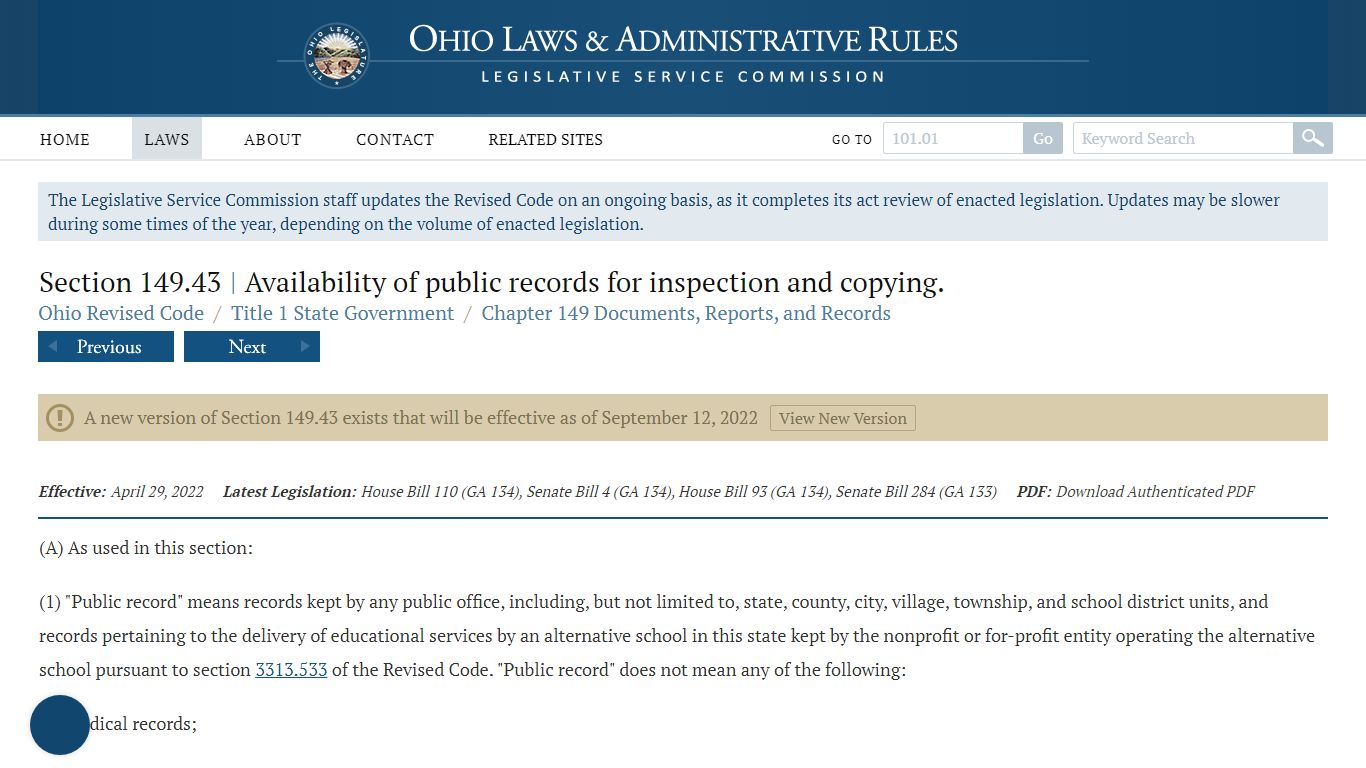The image size is (1366, 768).
Task: Open House Bill 110 (GA 134) link
Action: click(x=441, y=491)
